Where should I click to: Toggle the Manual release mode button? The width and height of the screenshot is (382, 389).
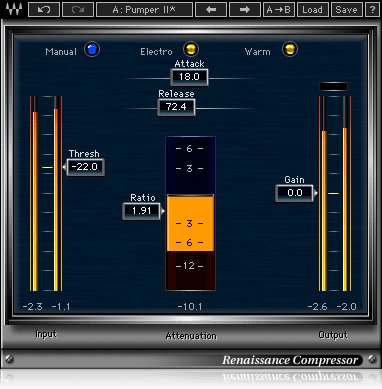point(92,49)
